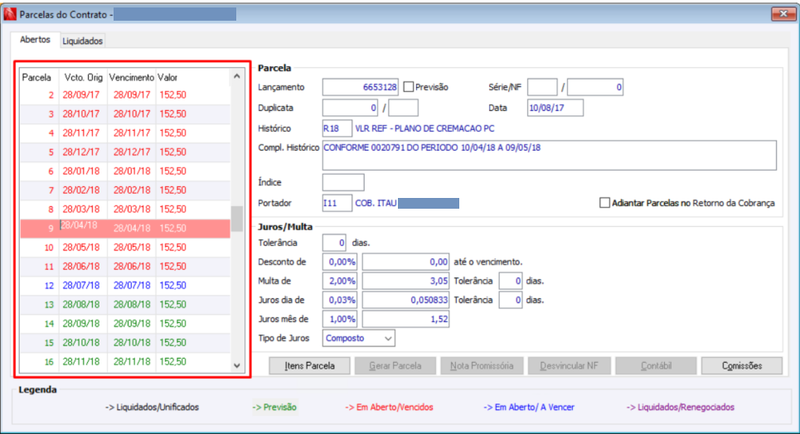Click the Parcela column header
800x434 pixels.
point(39,78)
